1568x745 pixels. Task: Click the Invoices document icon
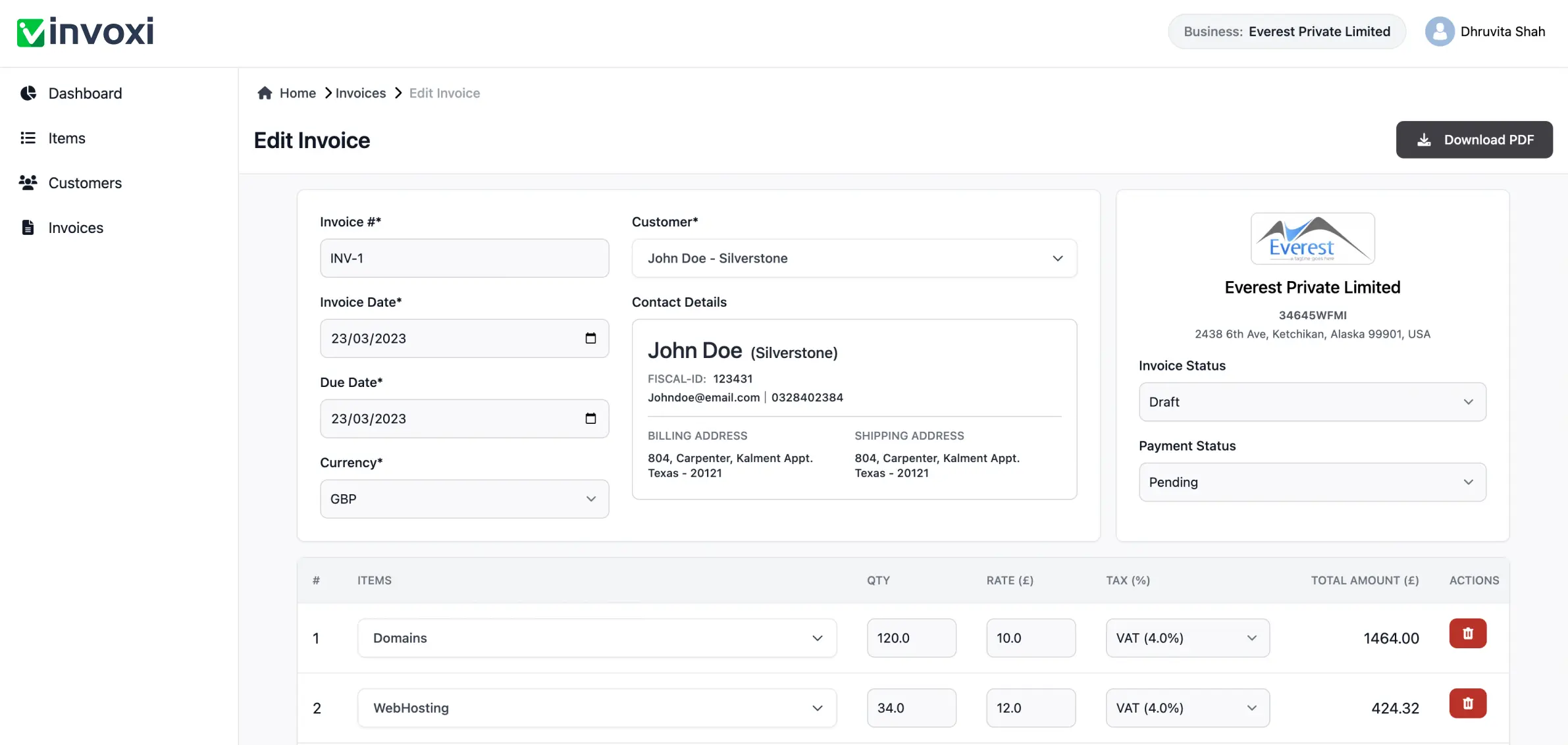pos(28,227)
